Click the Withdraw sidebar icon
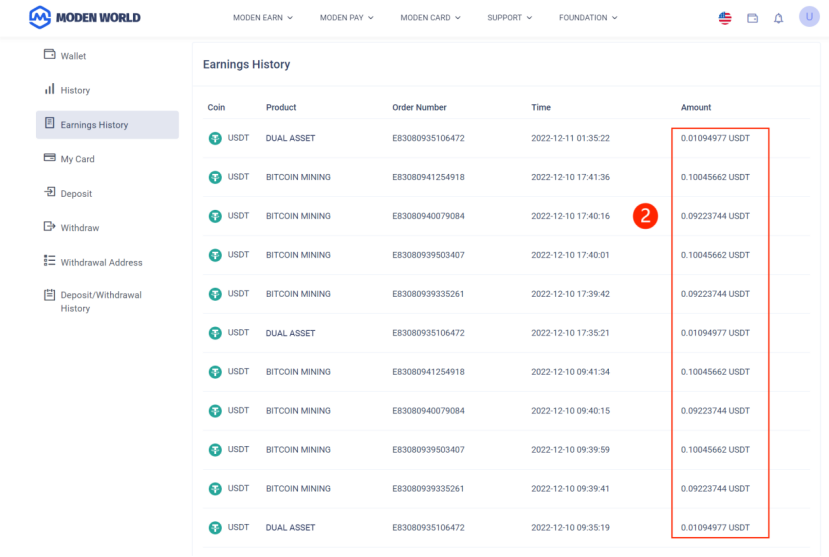 click(50, 226)
